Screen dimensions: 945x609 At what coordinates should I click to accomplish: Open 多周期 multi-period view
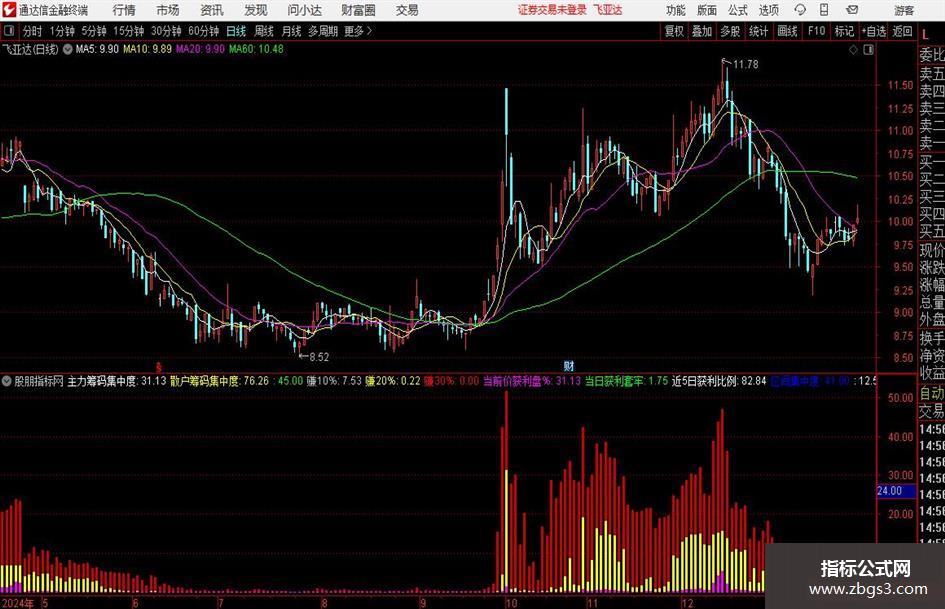322,31
